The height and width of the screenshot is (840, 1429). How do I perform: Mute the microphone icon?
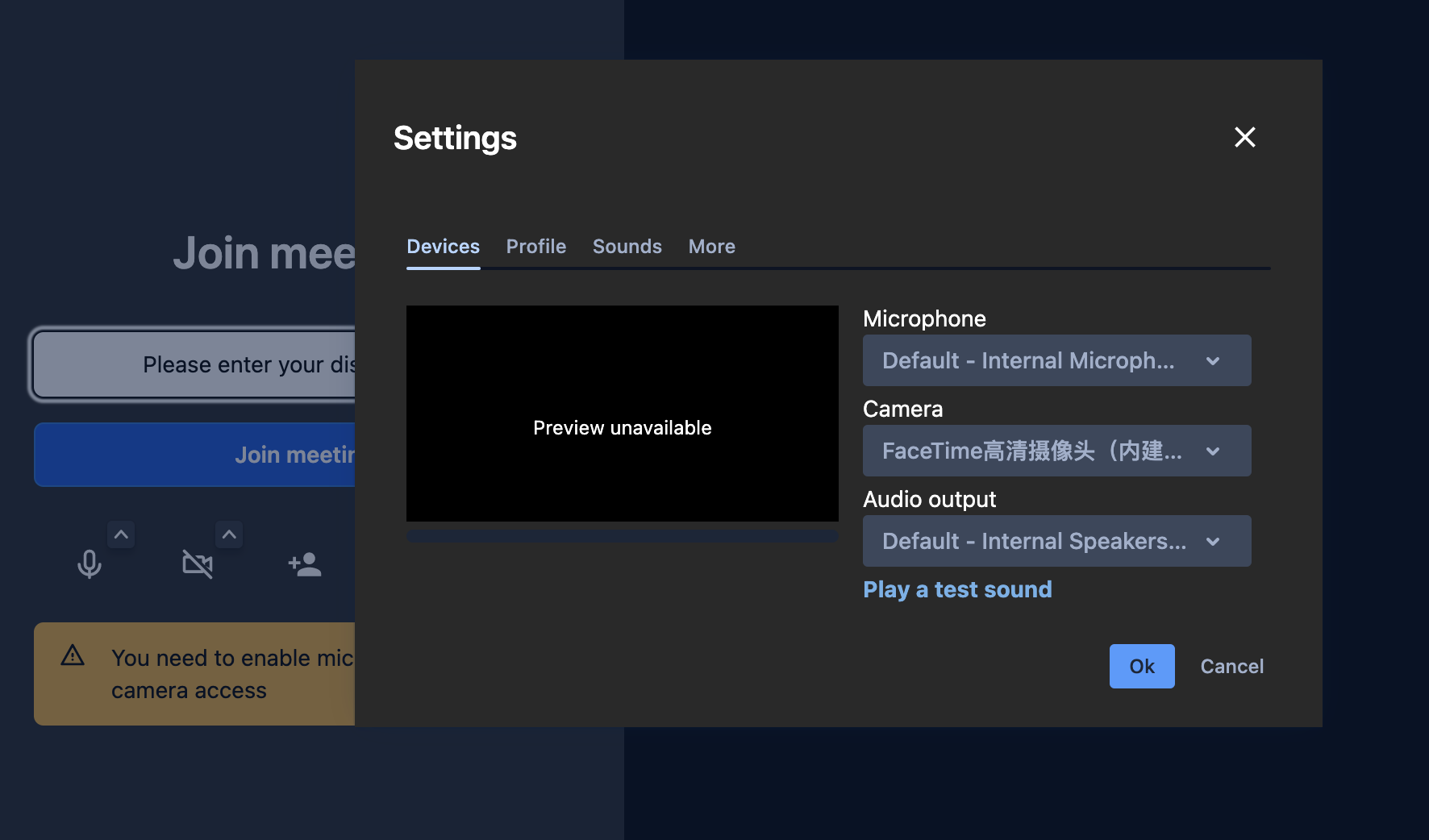[89, 563]
